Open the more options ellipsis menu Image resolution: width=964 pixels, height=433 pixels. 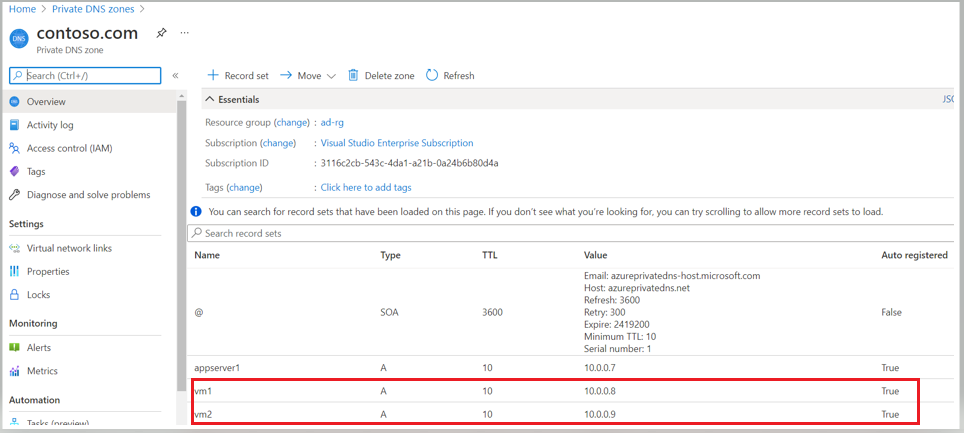coord(184,33)
